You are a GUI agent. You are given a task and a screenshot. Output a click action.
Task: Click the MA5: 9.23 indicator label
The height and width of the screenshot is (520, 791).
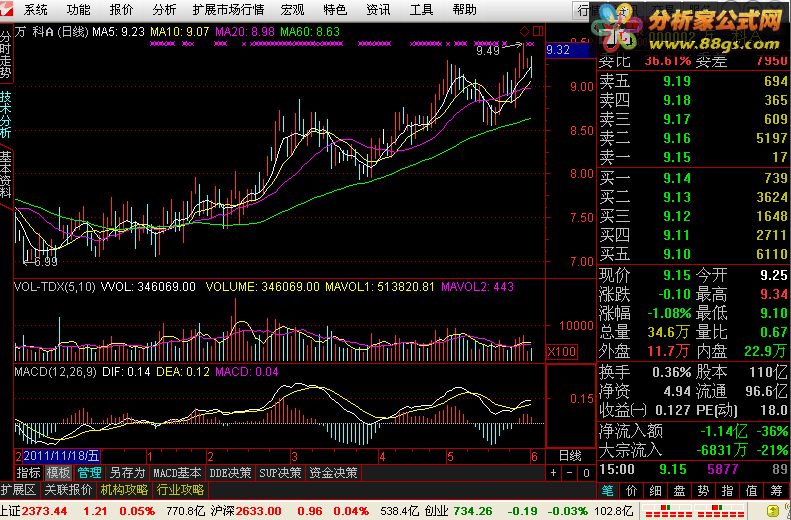click(119, 32)
